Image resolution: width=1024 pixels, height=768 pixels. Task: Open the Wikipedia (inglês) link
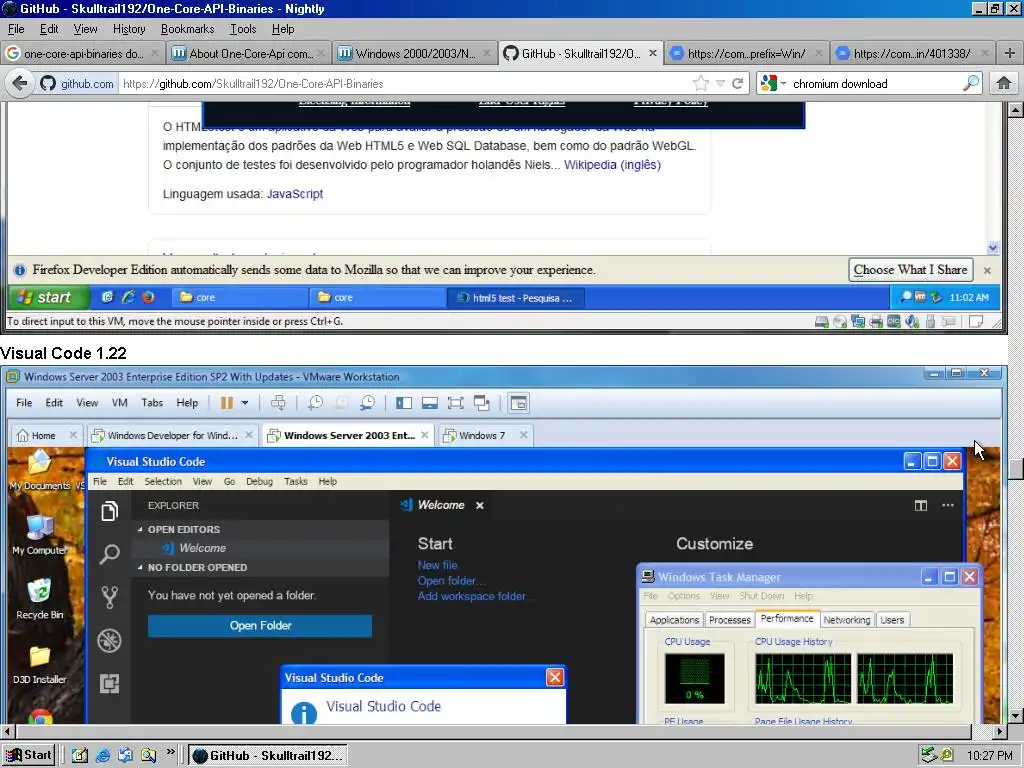pos(612,165)
